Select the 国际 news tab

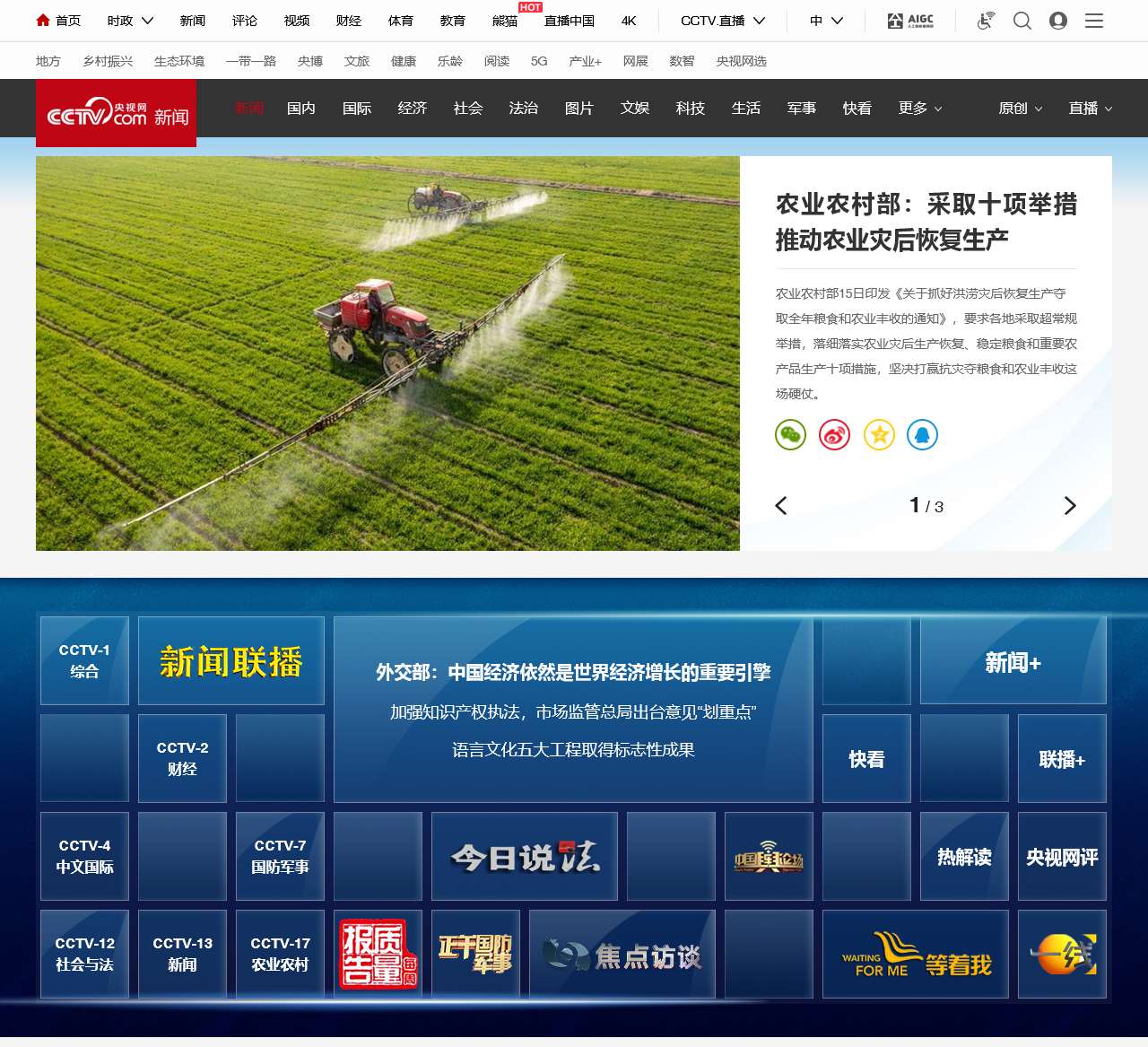[x=357, y=109]
